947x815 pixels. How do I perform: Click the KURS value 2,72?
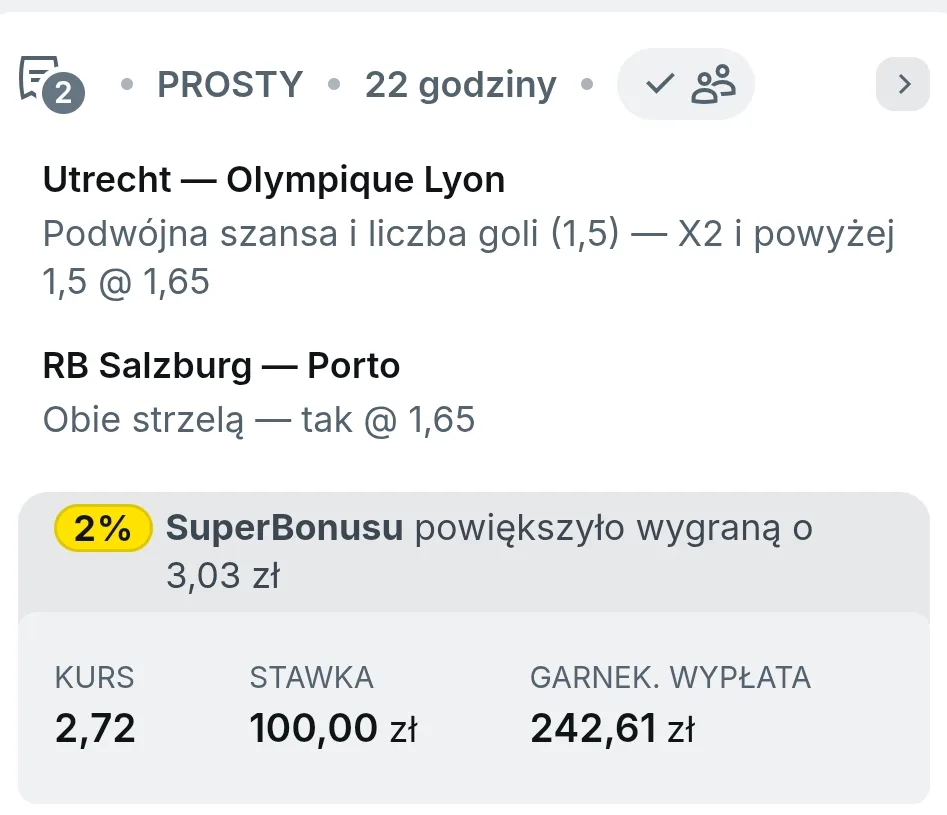coord(95,728)
